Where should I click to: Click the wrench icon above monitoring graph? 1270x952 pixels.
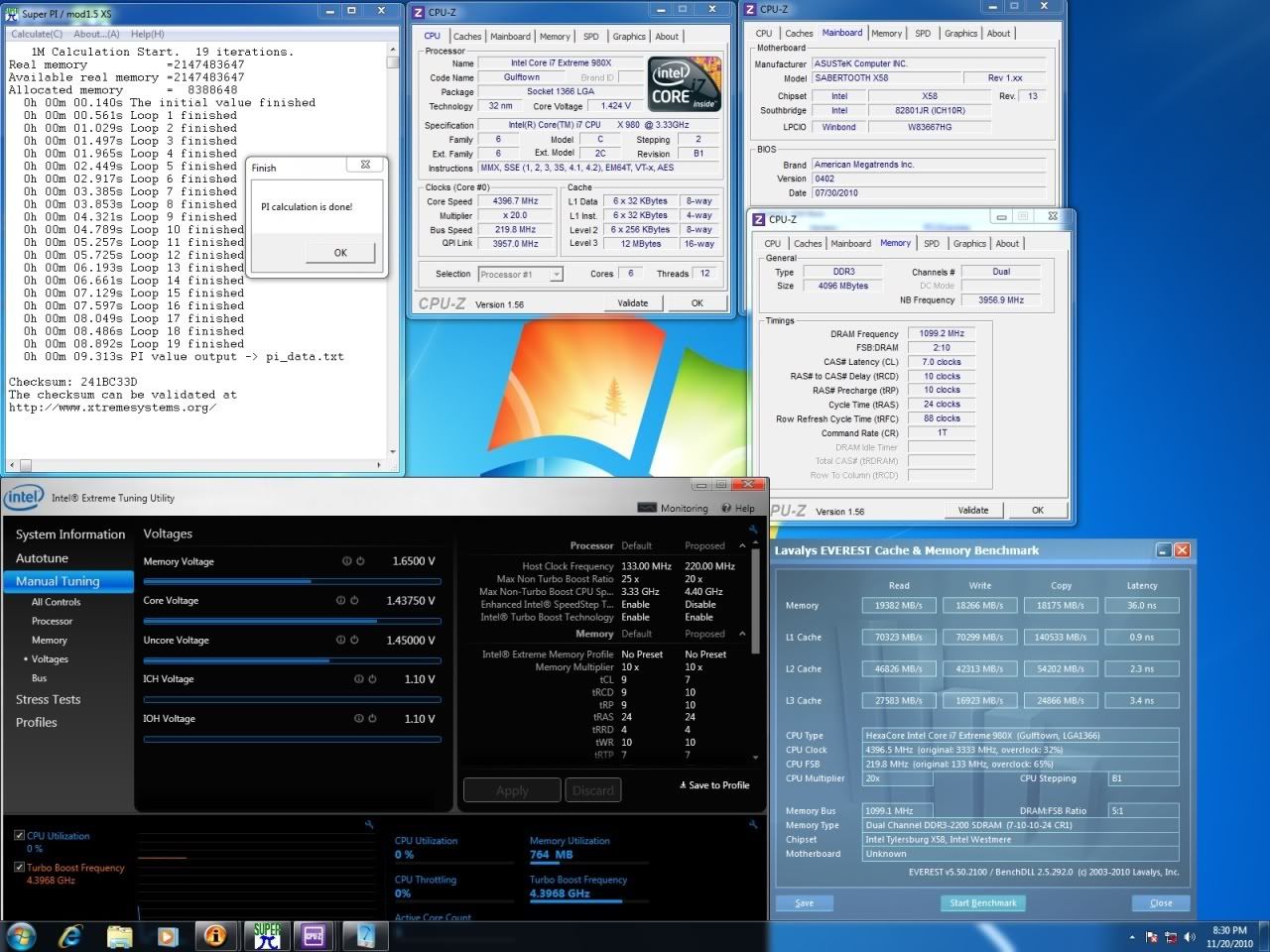(x=369, y=824)
